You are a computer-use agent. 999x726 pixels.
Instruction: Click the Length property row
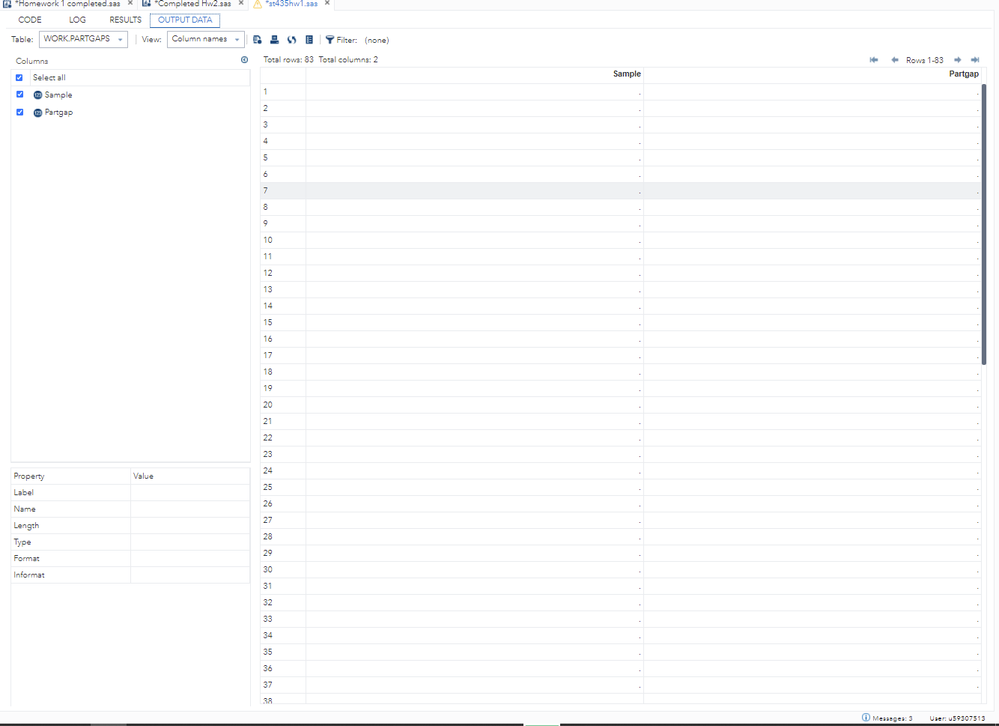click(130, 526)
